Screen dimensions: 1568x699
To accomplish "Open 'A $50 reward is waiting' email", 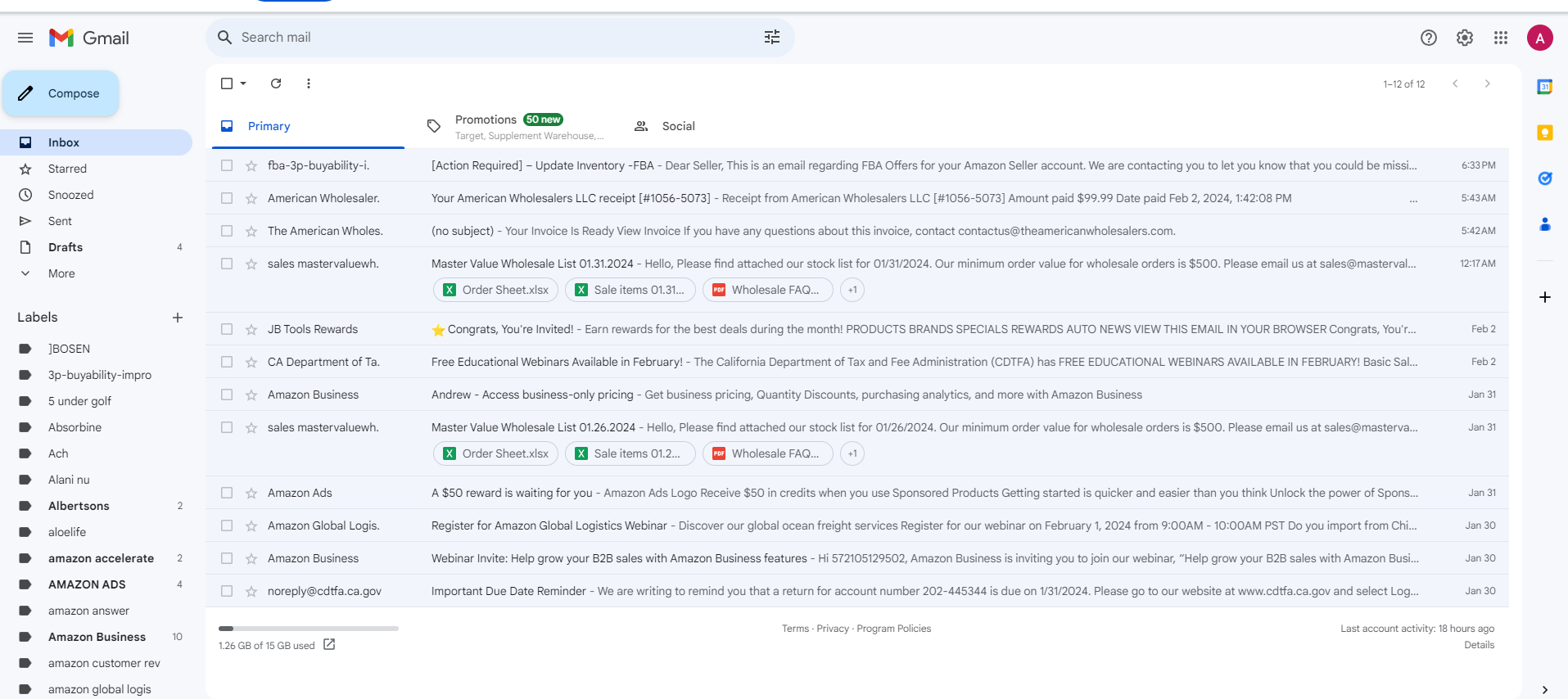I will 857,493.
